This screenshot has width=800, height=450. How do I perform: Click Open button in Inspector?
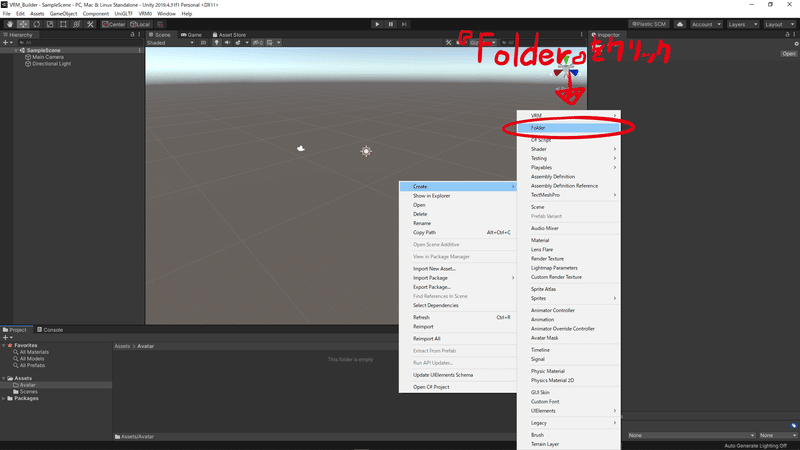click(x=788, y=54)
